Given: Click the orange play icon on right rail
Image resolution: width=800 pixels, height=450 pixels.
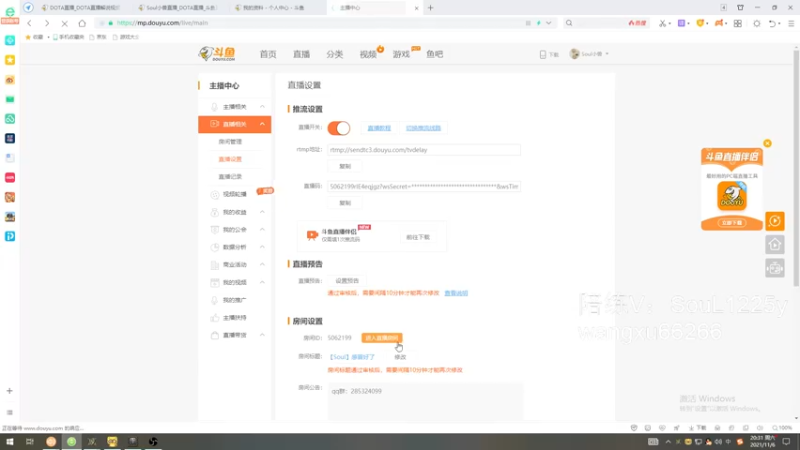Looking at the screenshot, I should click(775, 221).
